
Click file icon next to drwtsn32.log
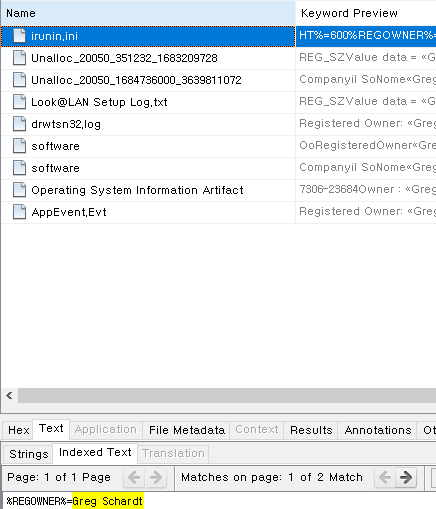19,124
